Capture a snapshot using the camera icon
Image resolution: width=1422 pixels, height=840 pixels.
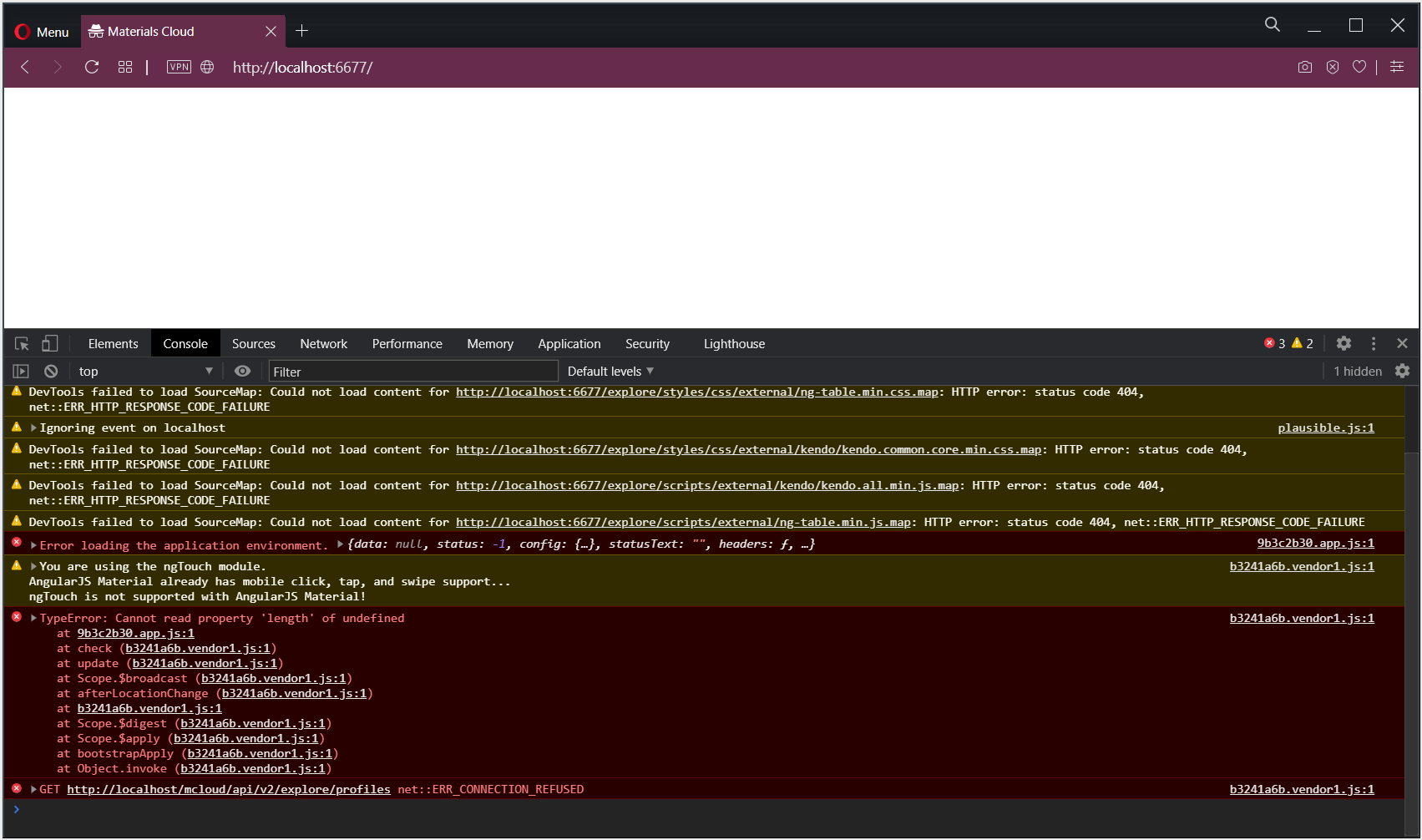(1304, 67)
